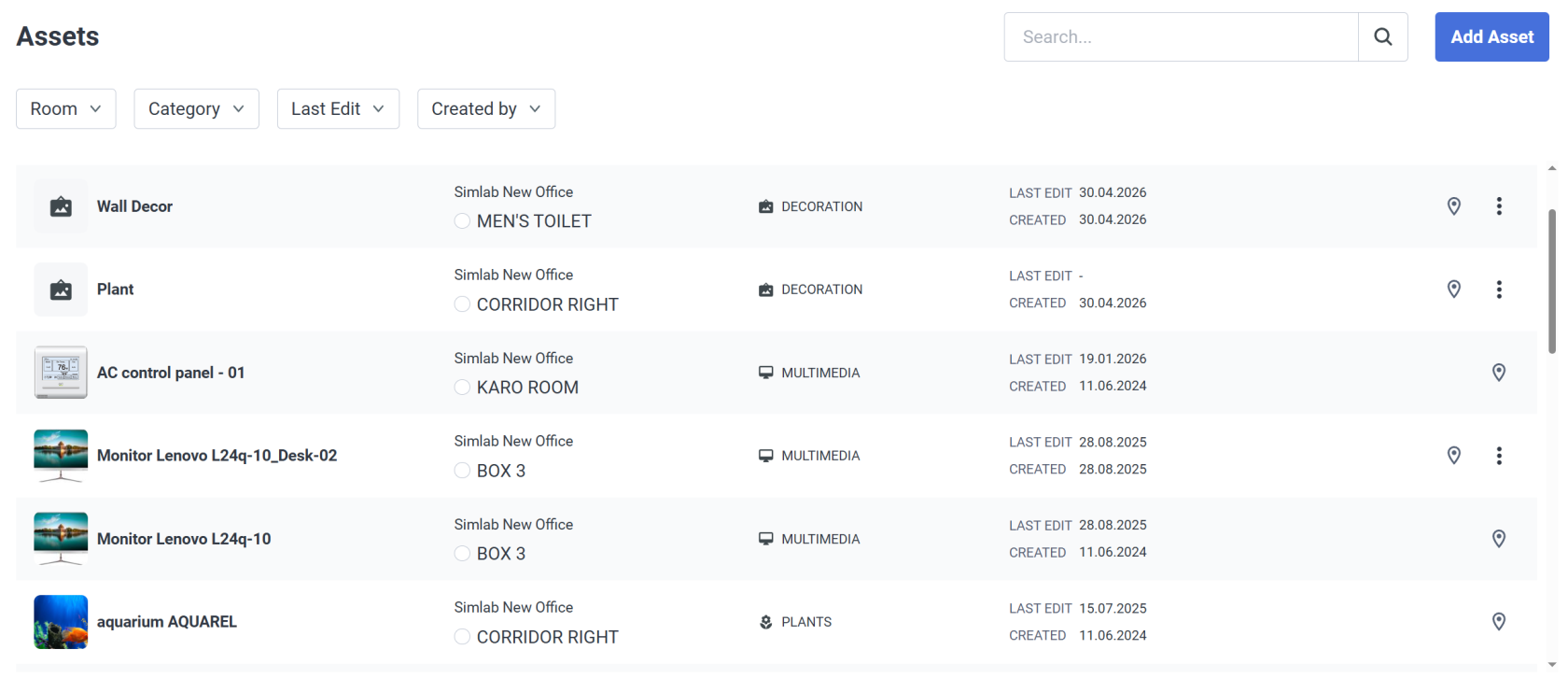Open three-dot menu for Monitor Lenovo L24q-10_Desk-02
Image resolution: width=1568 pixels, height=692 pixels.
[x=1499, y=456]
